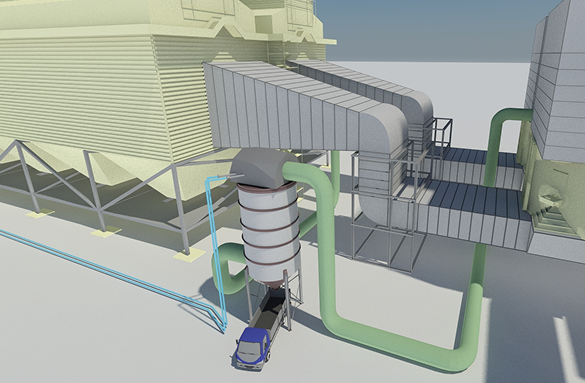Click the blue truck cab

click(x=252, y=347)
